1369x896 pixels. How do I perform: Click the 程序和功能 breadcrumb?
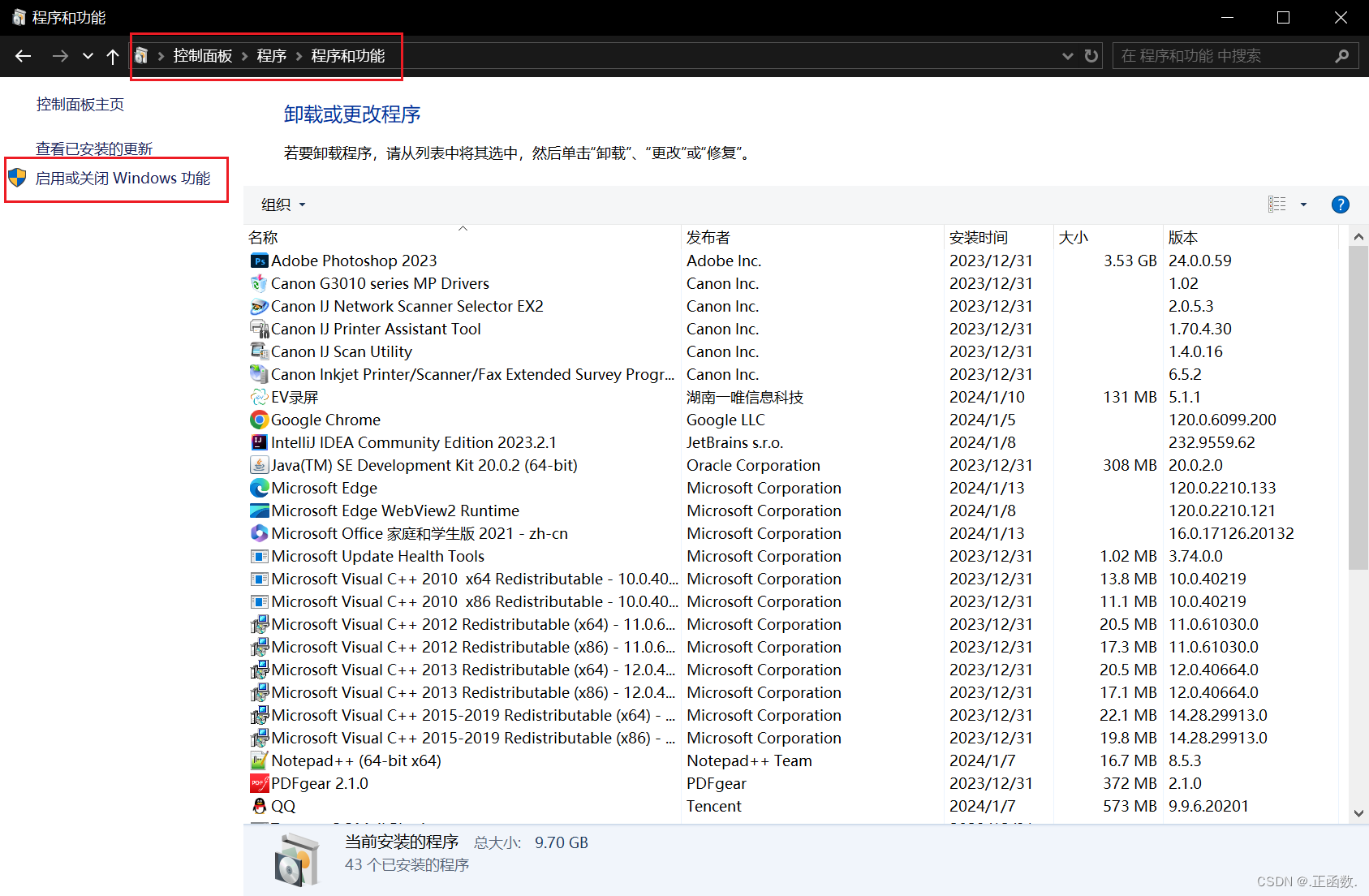tap(348, 56)
